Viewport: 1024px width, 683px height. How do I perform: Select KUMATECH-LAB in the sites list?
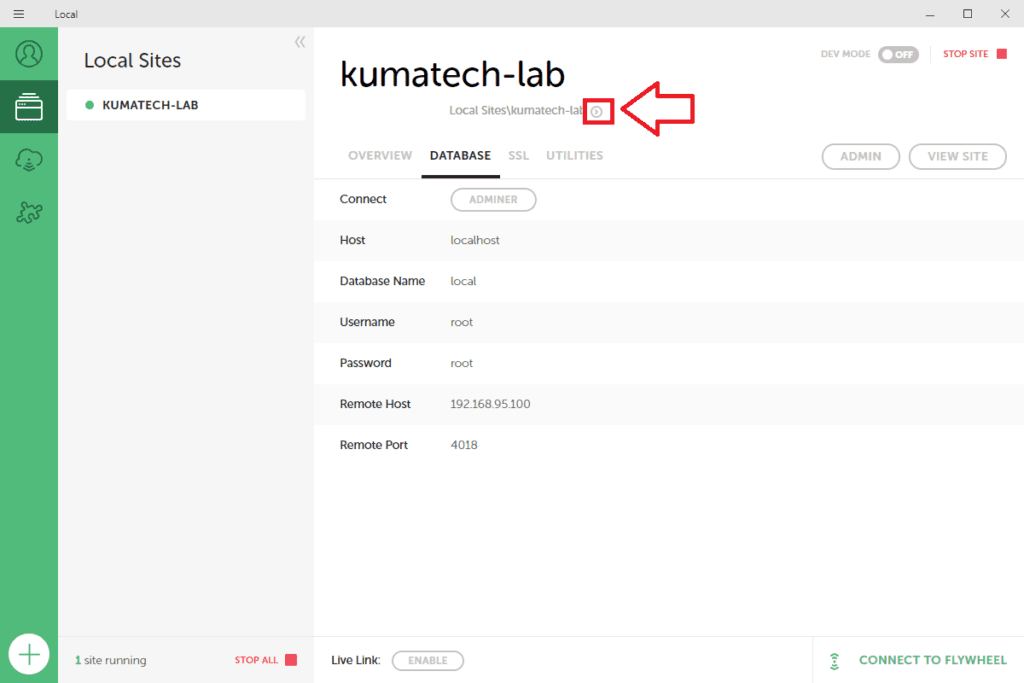coord(186,105)
